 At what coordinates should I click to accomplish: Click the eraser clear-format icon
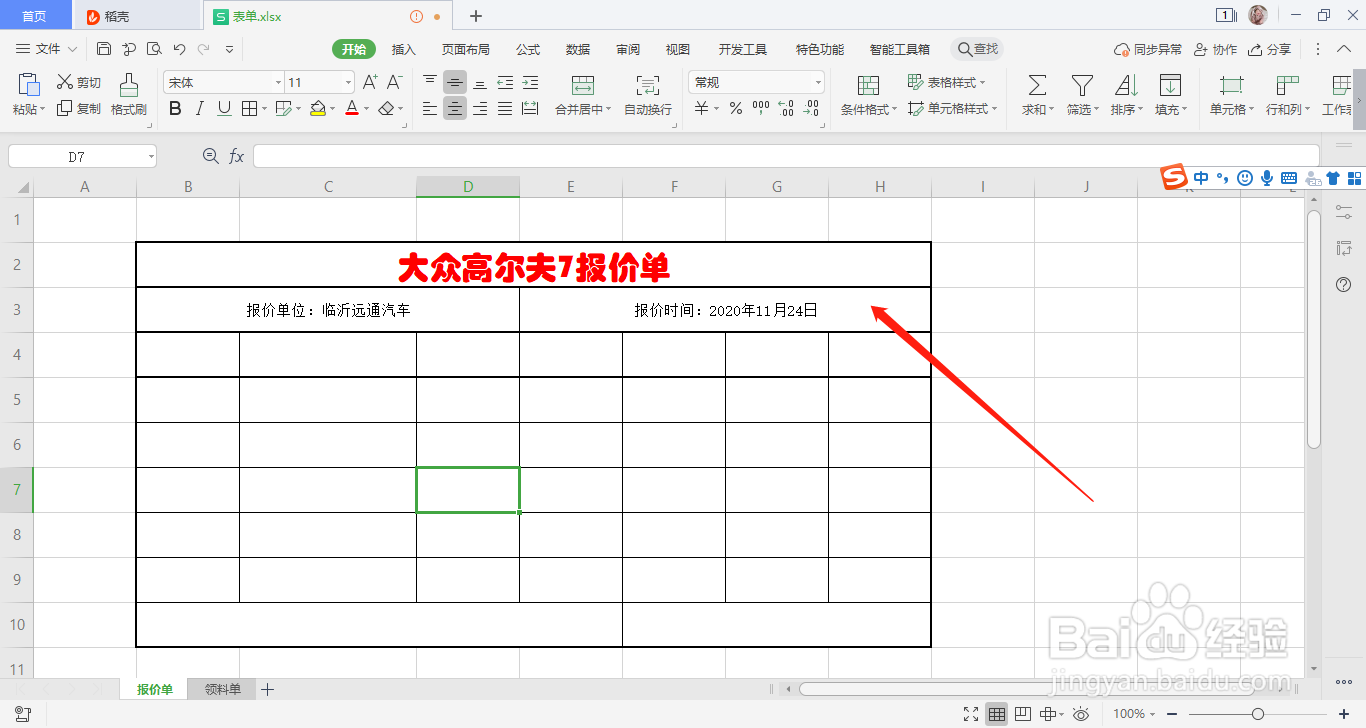(387, 108)
